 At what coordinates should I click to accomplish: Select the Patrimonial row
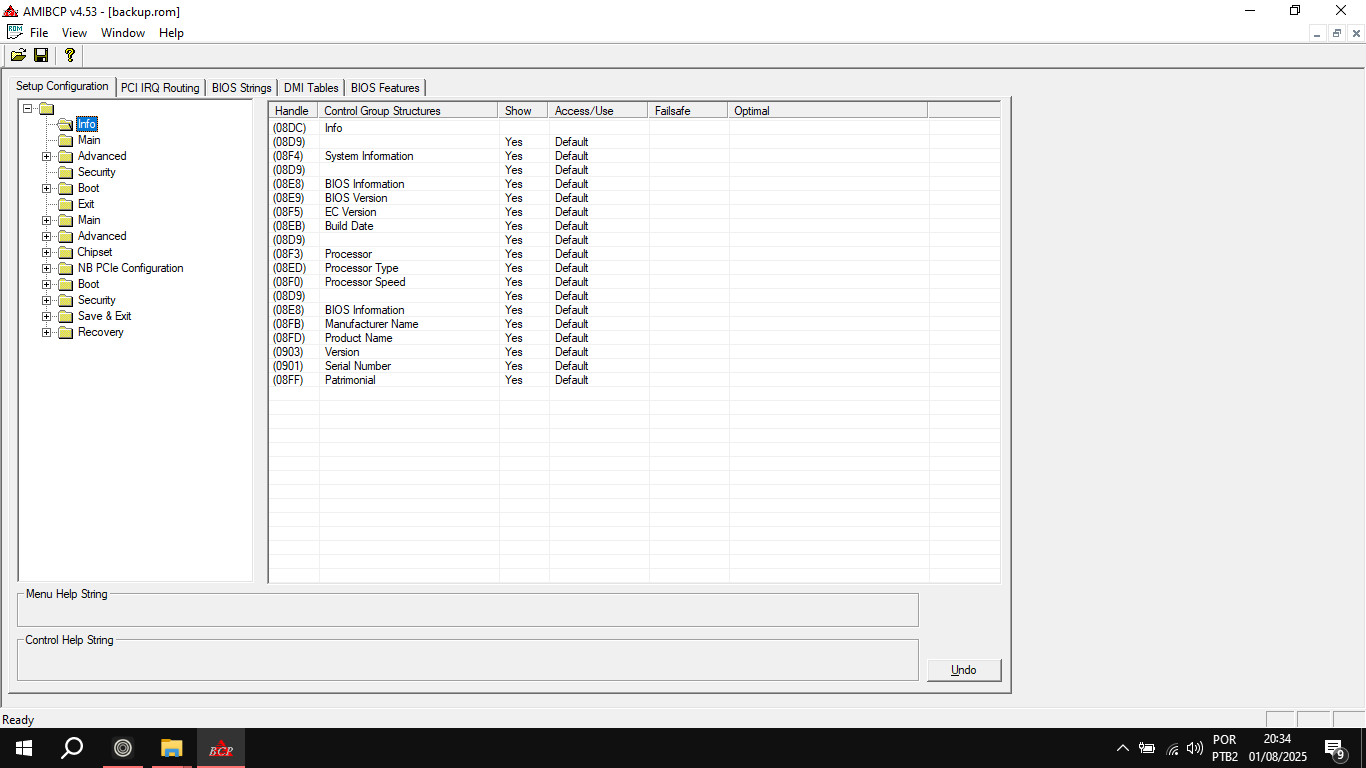(634, 380)
